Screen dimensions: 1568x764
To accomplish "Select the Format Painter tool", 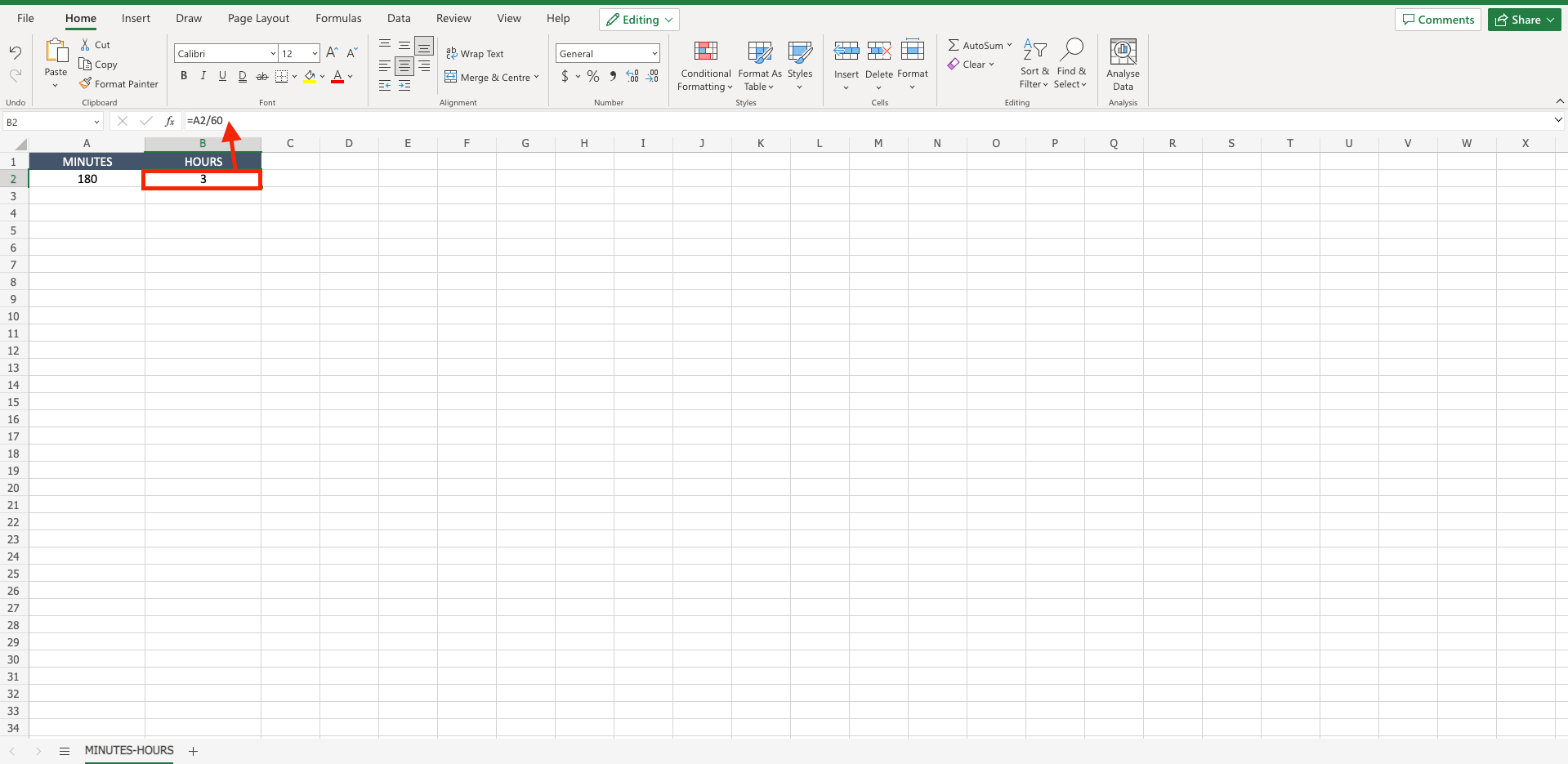I will pyautogui.click(x=118, y=83).
